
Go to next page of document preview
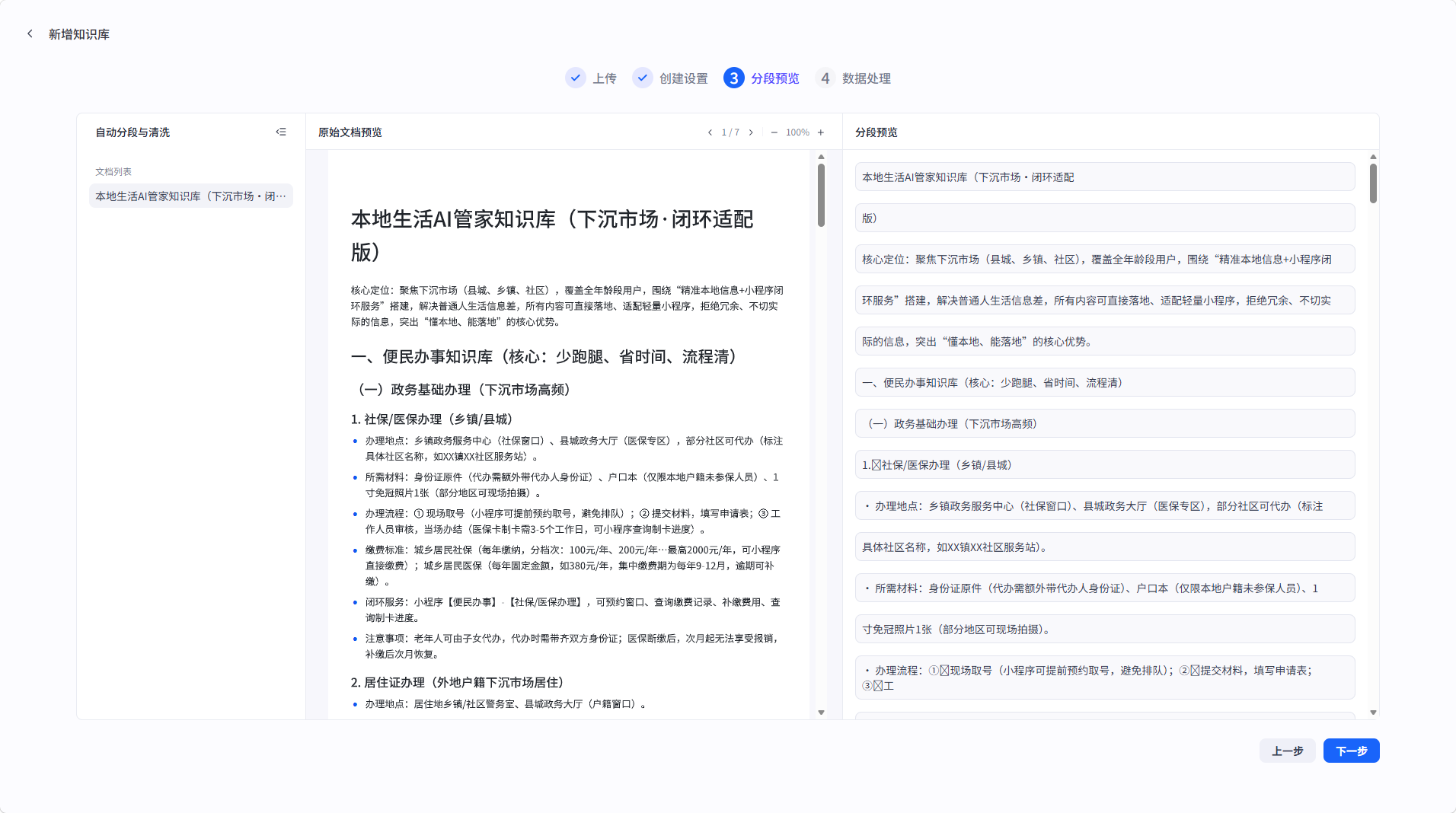tap(751, 132)
